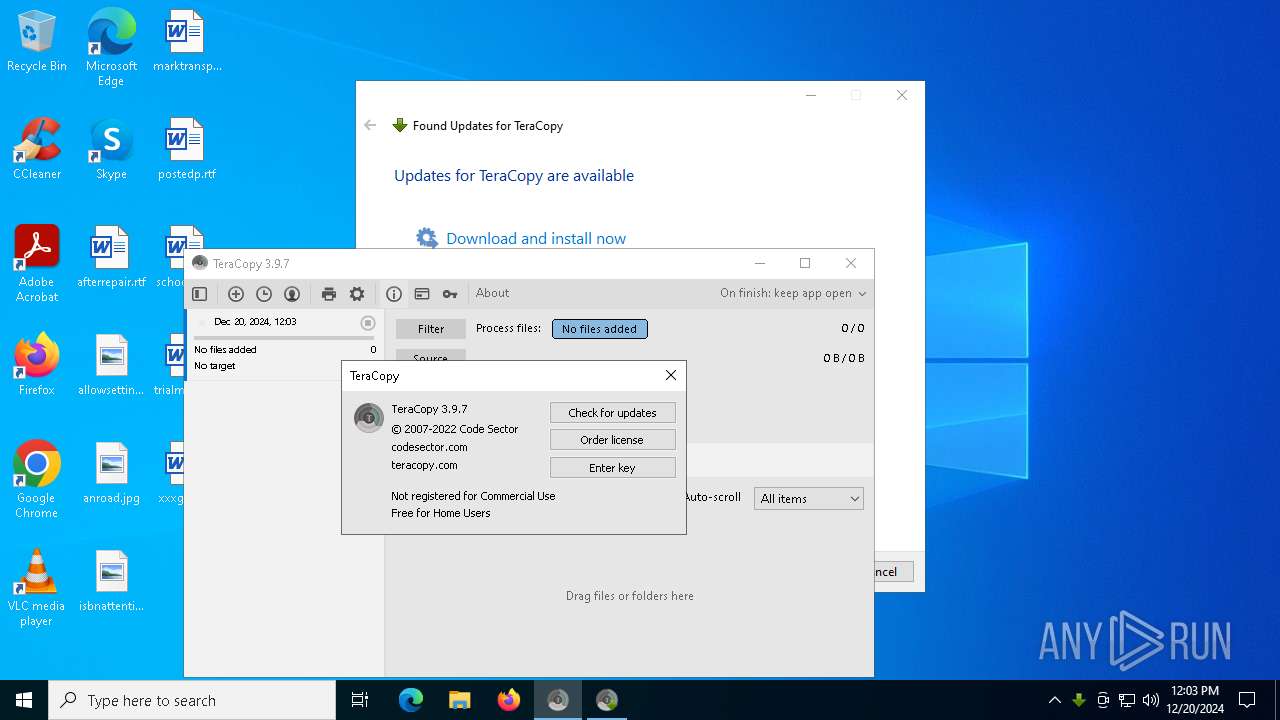Click teracopy.com in About dialog
1280x720 pixels.
(x=424, y=465)
